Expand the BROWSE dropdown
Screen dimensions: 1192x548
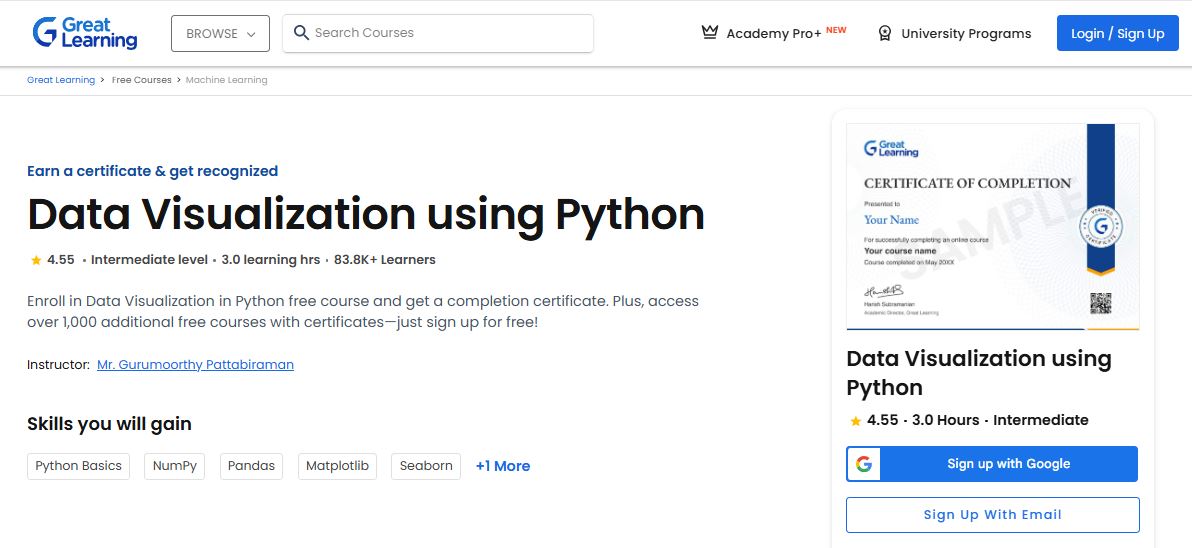point(220,33)
